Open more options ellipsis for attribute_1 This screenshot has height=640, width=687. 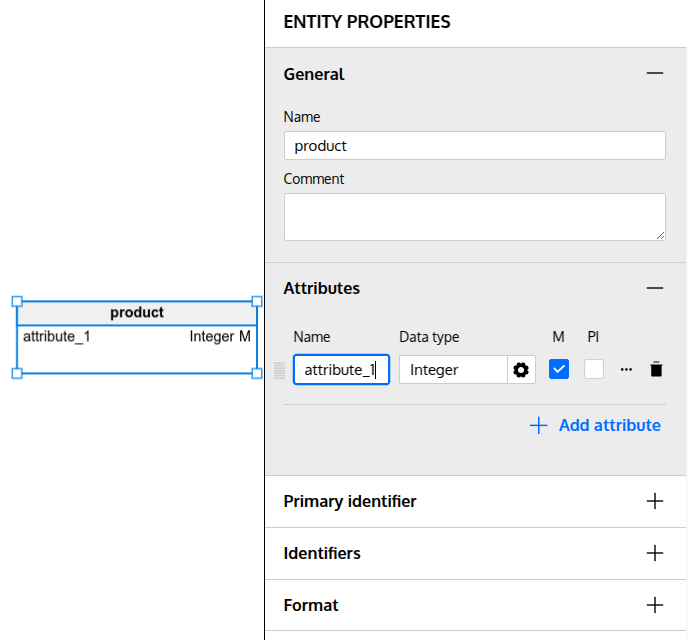pyautogui.click(x=626, y=369)
